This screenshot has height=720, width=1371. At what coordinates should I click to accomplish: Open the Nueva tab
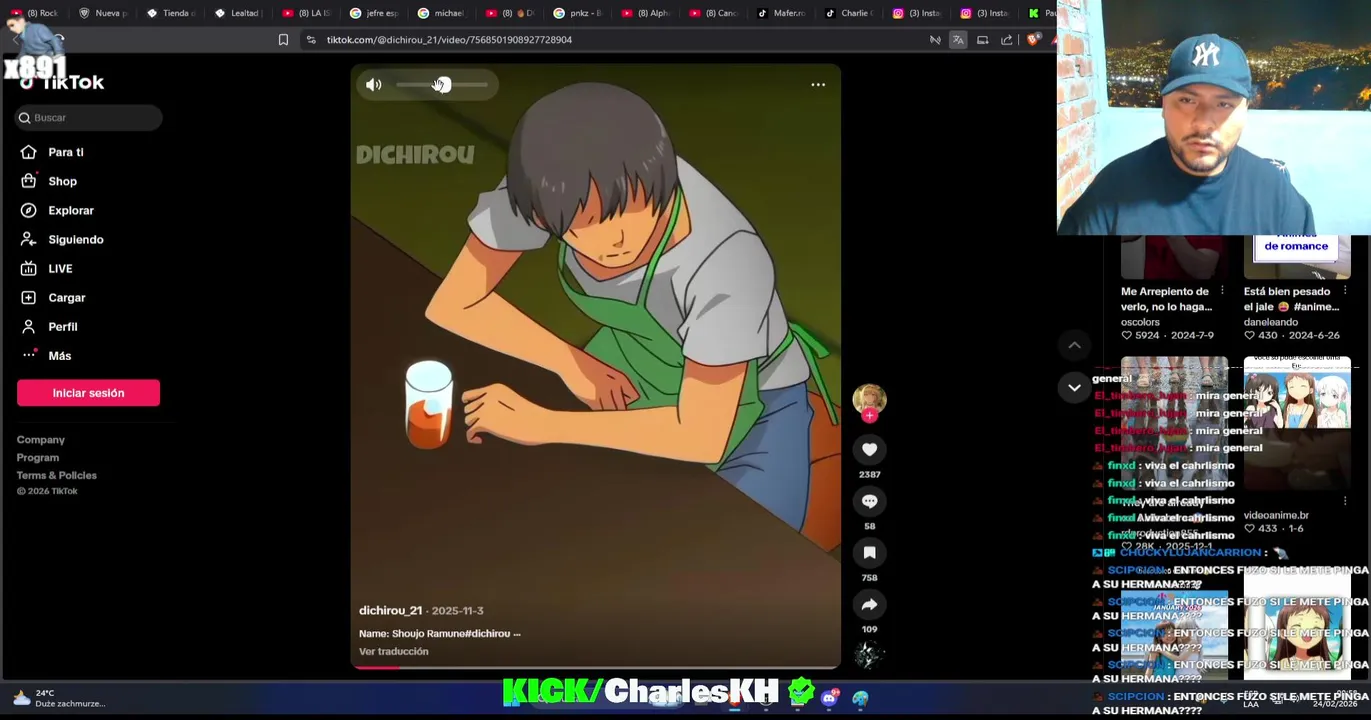(103, 13)
